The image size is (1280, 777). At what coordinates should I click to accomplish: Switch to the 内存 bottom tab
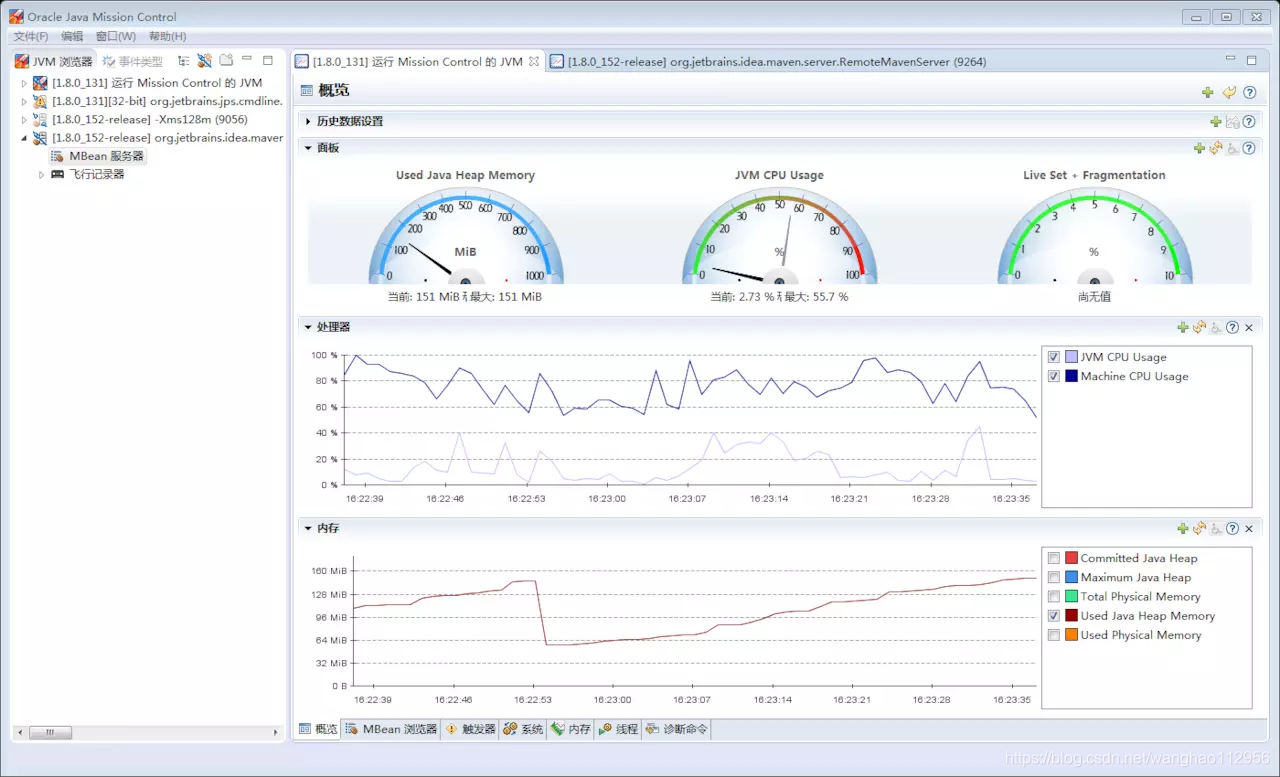coord(571,729)
